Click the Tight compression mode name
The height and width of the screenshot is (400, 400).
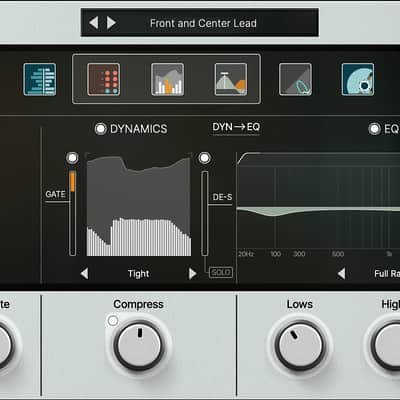[x=138, y=274]
